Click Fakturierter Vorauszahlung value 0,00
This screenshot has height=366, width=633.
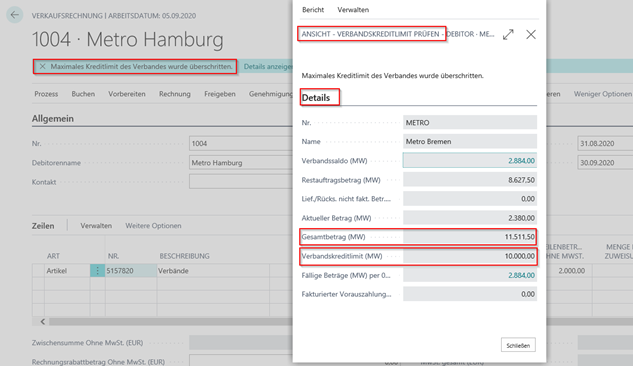470,294
